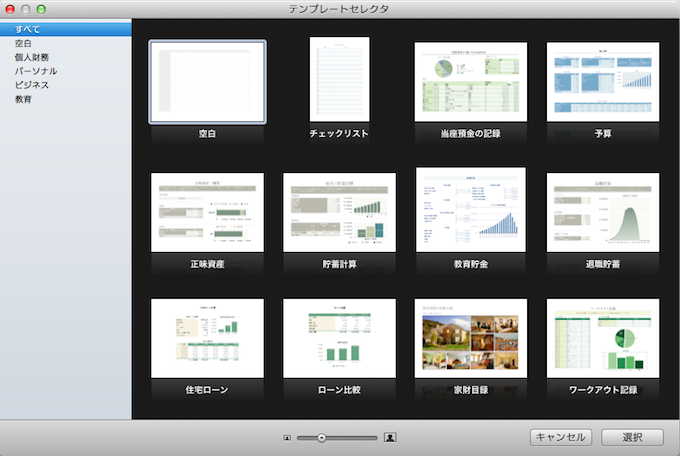Click the 教育貯金 label text

(x=471, y=264)
